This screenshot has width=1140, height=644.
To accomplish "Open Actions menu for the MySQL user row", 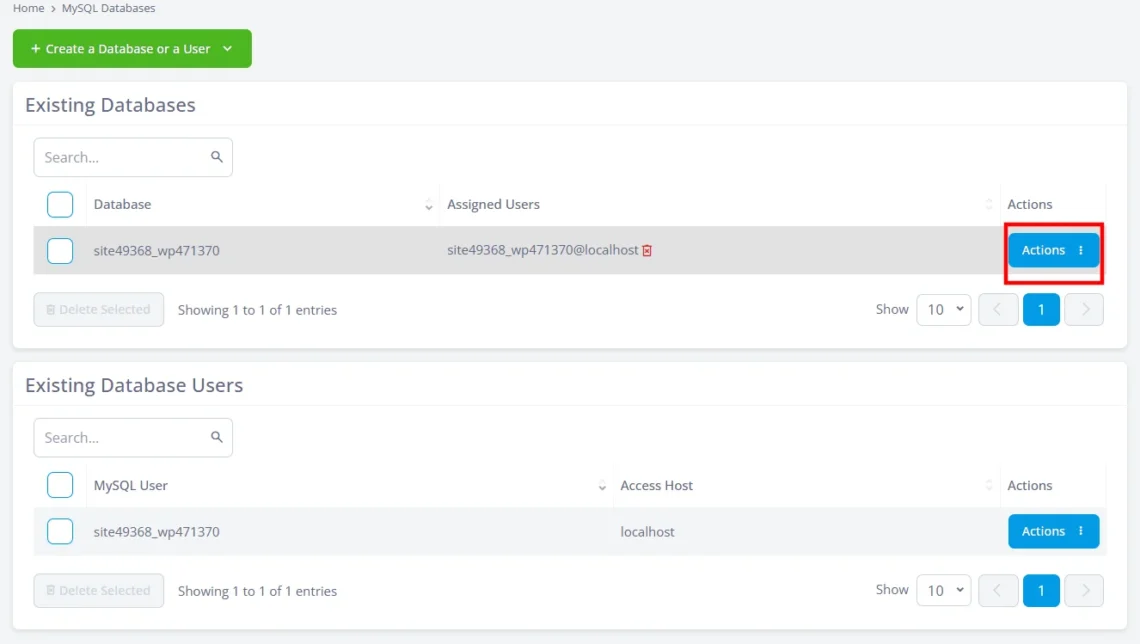I will (1053, 532).
